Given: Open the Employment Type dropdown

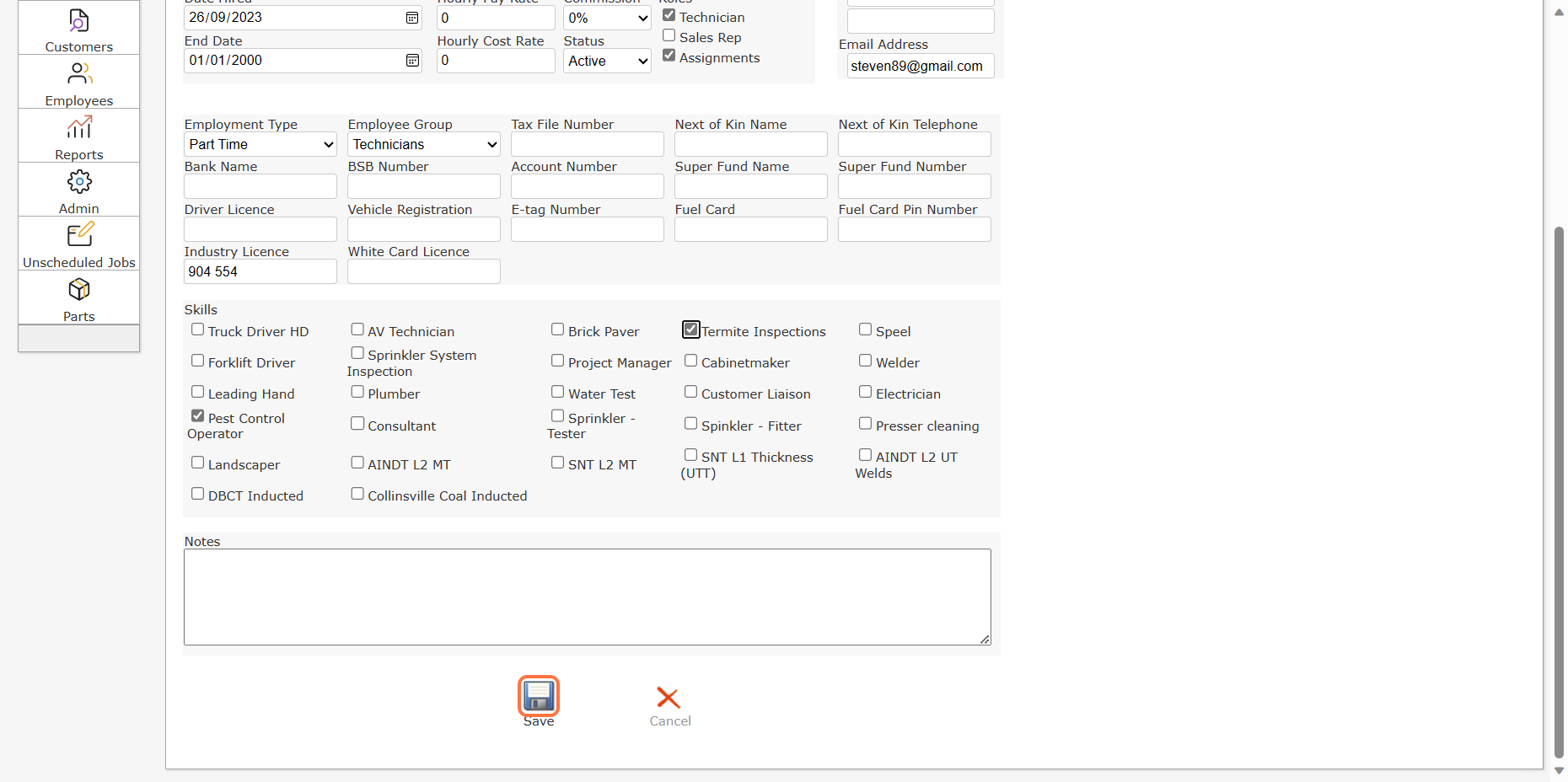Looking at the screenshot, I should [260, 144].
